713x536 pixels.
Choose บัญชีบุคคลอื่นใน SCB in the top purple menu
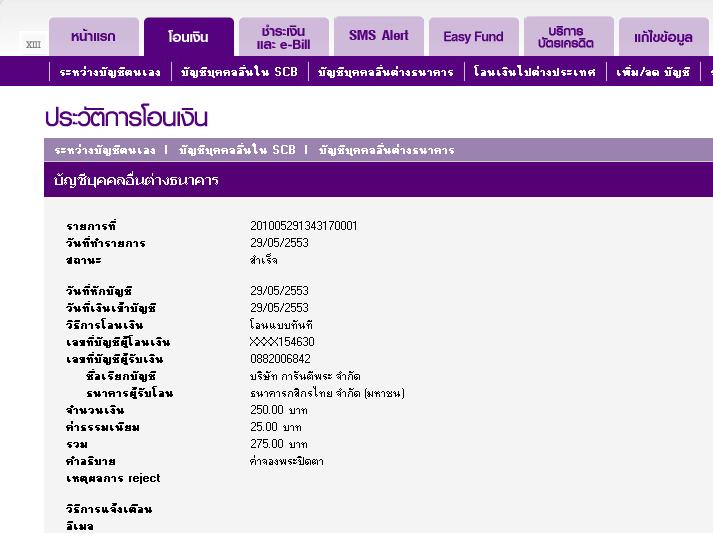point(239,72)
